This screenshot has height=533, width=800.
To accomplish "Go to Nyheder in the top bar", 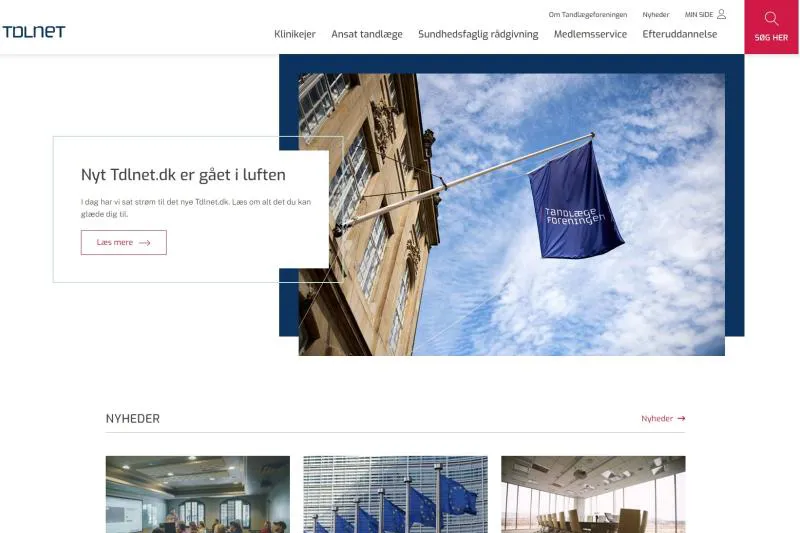I will (656, 15).
